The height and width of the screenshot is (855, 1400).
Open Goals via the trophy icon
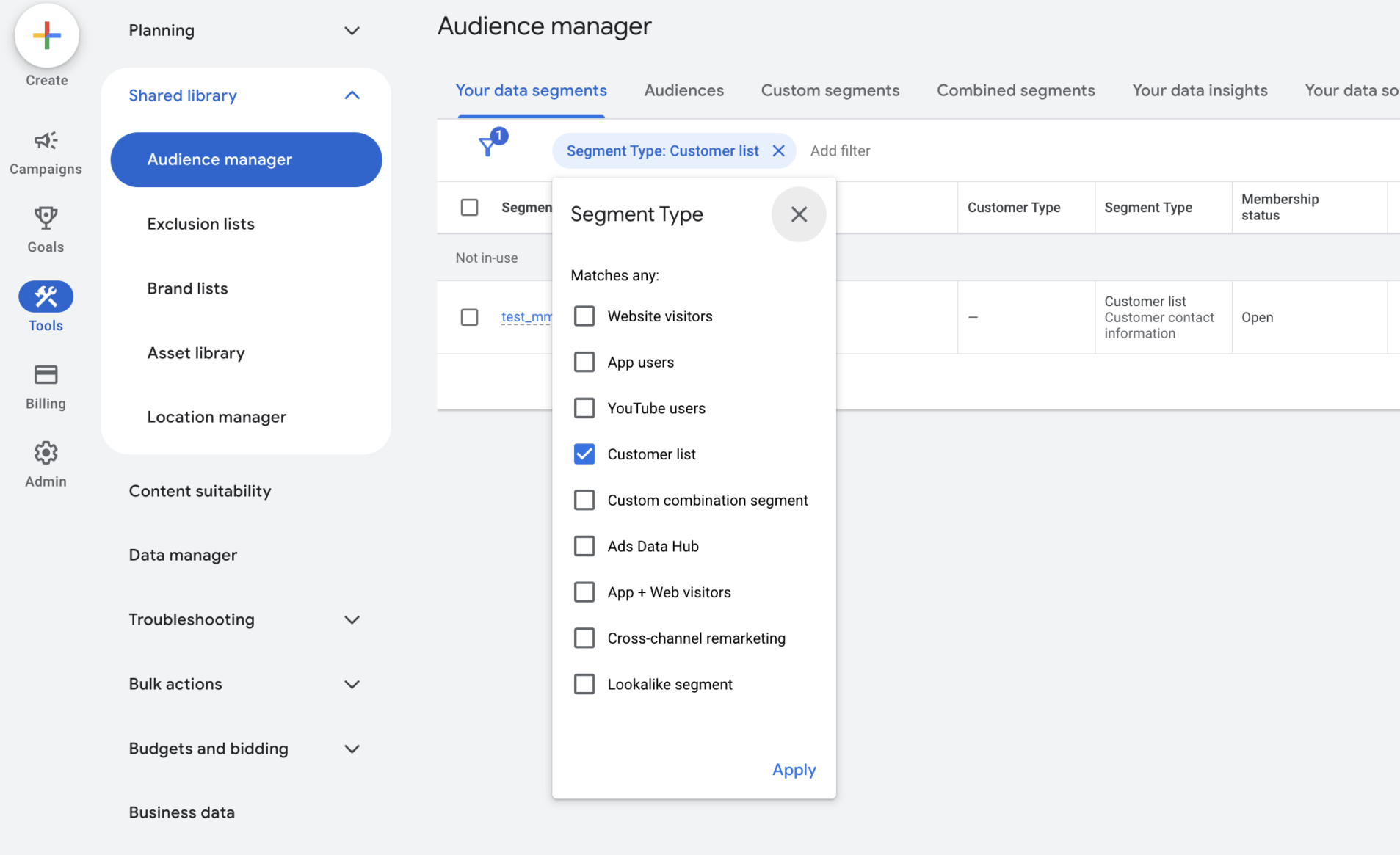point(46,219)
